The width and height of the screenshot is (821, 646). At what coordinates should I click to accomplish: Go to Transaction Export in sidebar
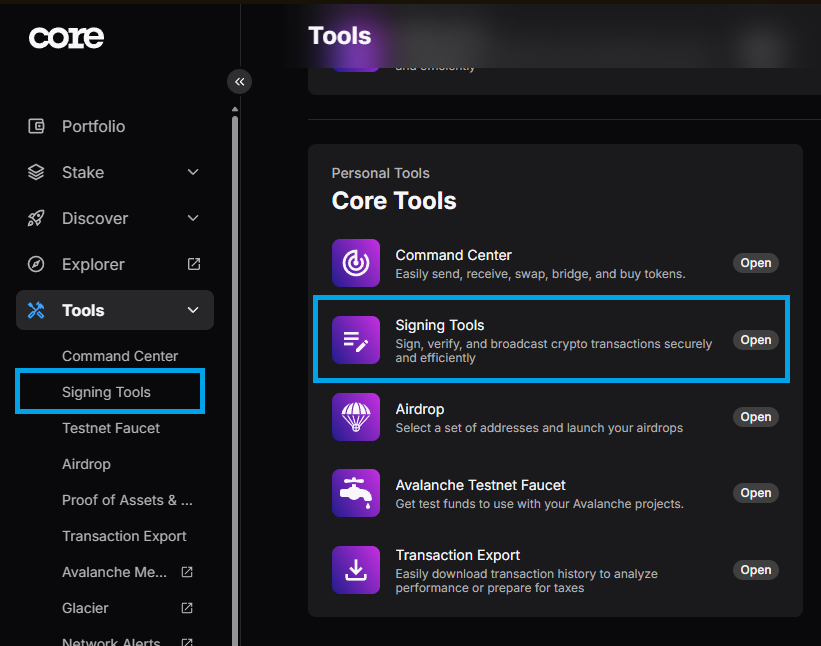(x=124, y=536)
